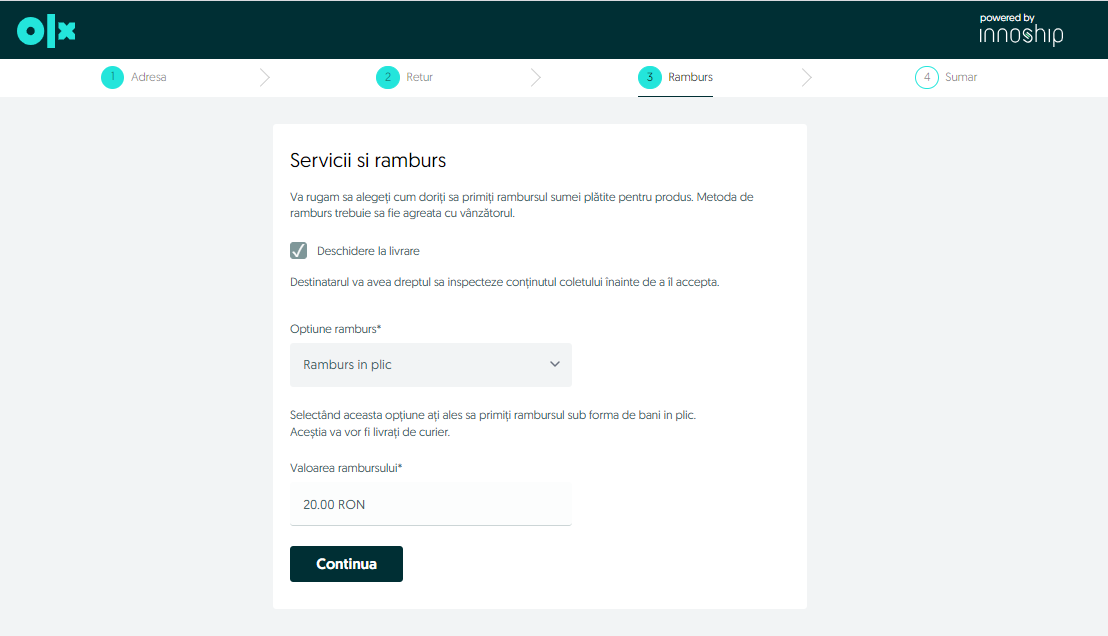
Task: Click the dropdown arrow beside Ramburs in plic
Action: [555, 365]
